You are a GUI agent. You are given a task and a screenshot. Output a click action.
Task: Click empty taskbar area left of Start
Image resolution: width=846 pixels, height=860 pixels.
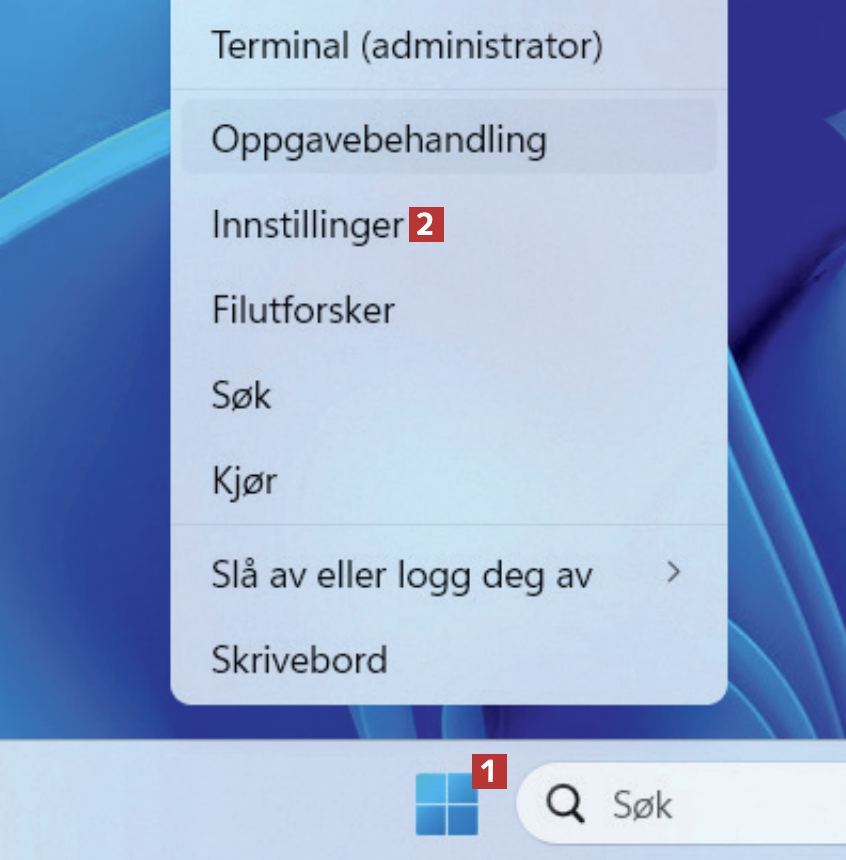point(200,802)
